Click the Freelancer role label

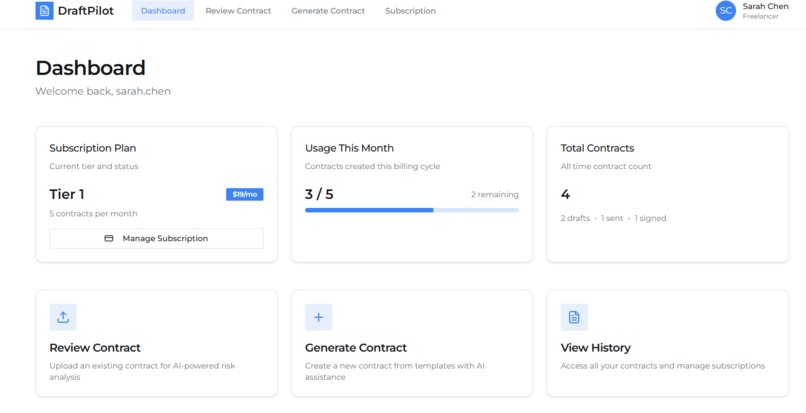pyautogui.click(x=760, y=16)
